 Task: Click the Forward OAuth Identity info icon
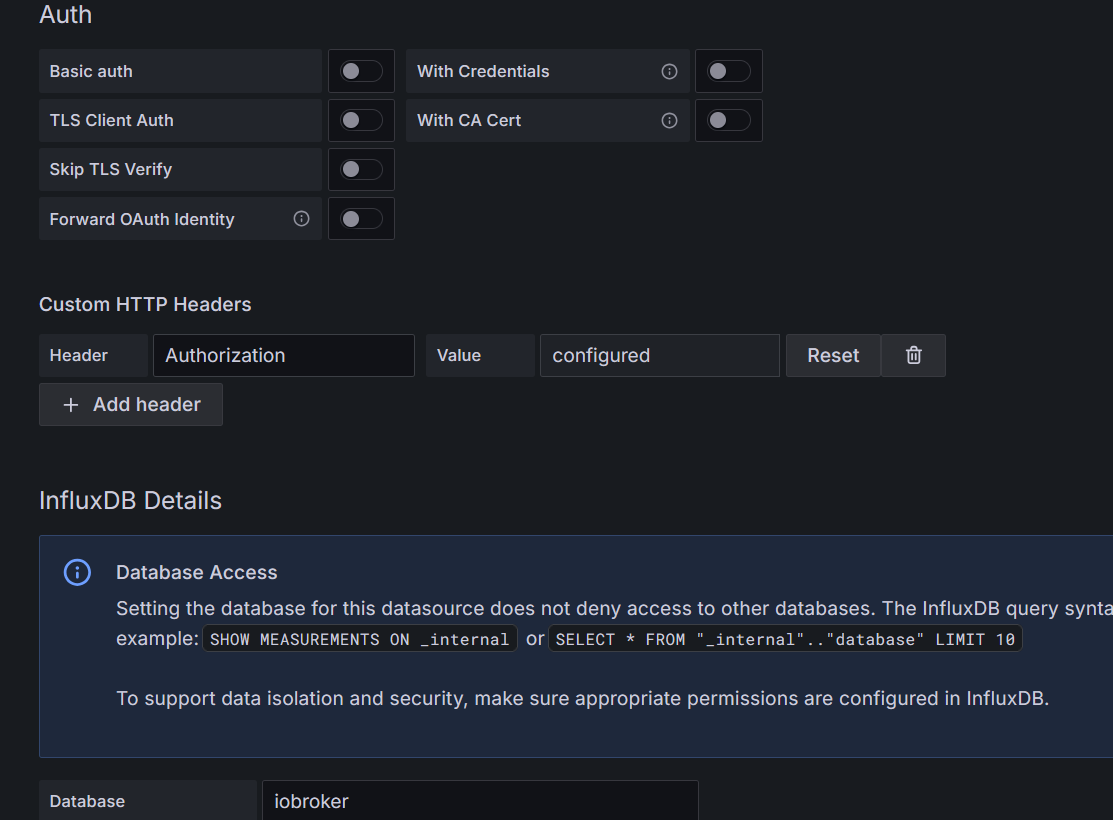301,219
